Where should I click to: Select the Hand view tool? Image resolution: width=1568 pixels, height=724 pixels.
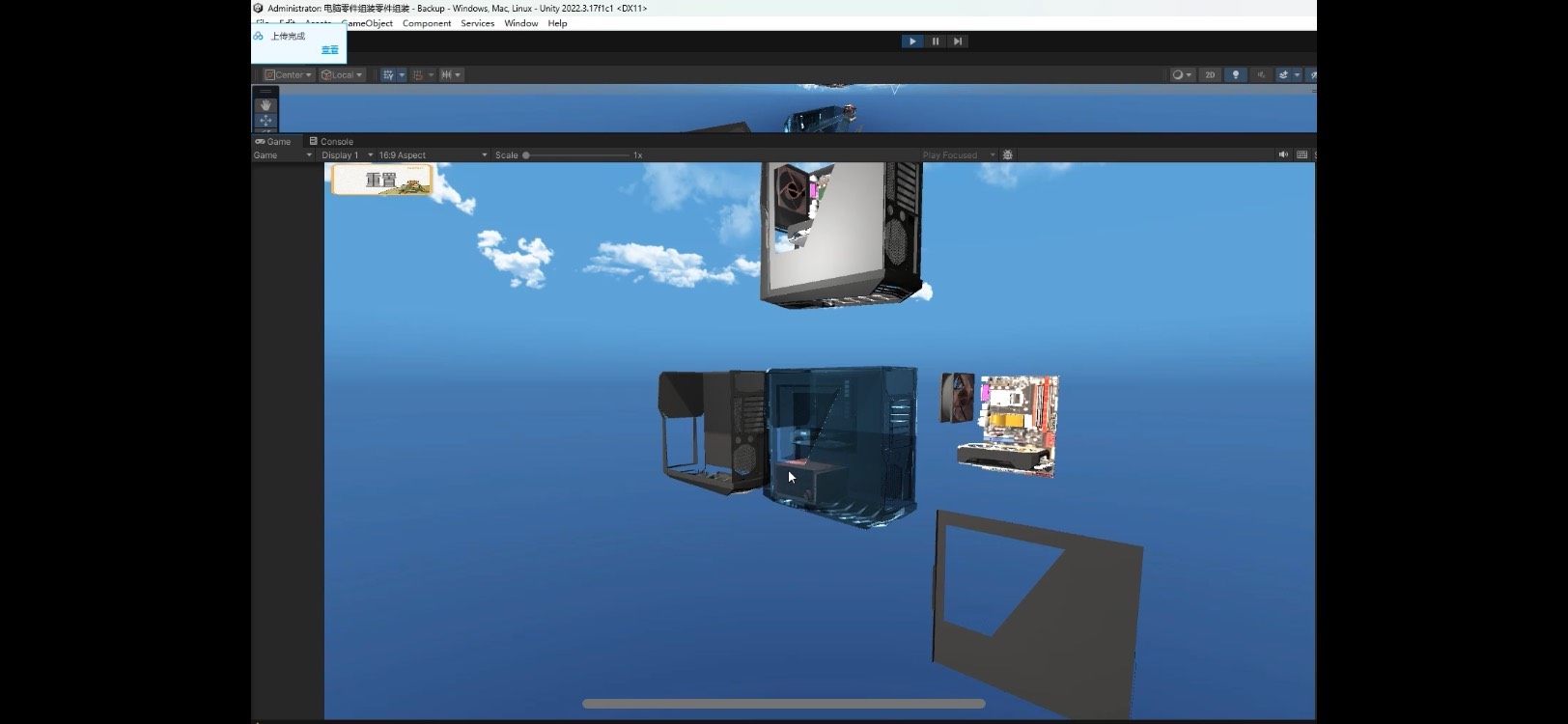click(x=266, y=105)
